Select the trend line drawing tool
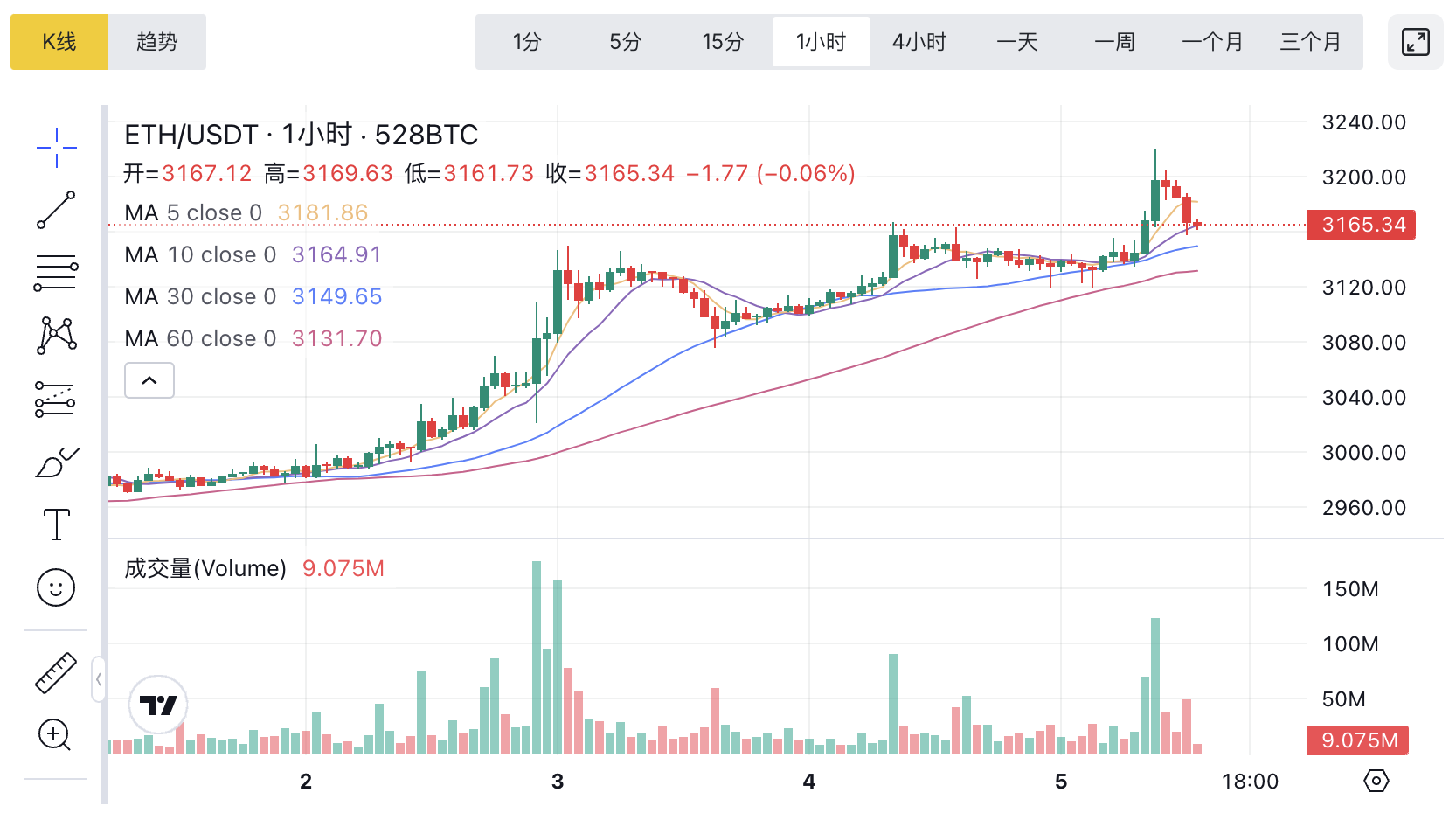Image resolution: width=1456 pixels, height=827 pixels. tap(56, 211)
